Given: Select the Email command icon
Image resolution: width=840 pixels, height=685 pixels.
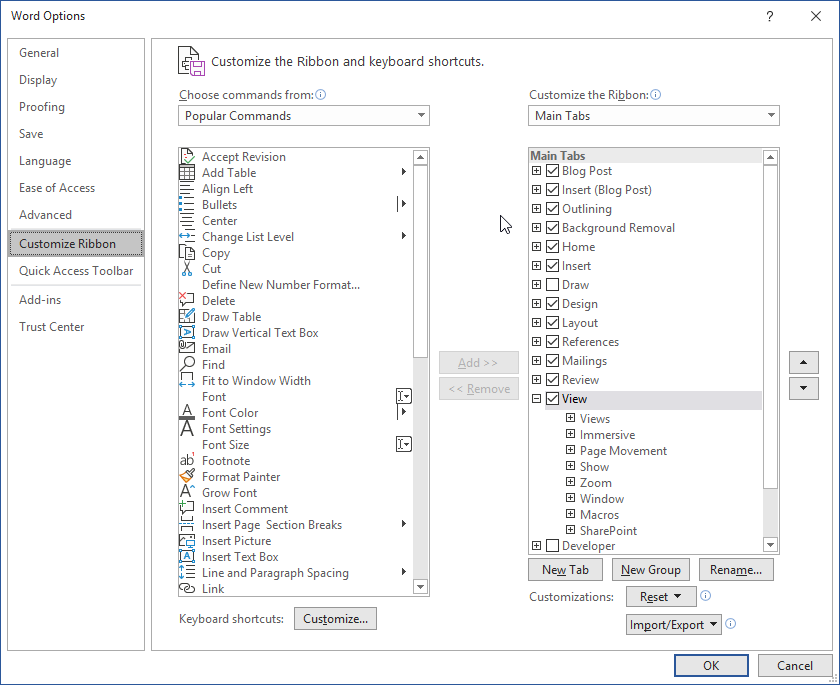Looking at the screenshot, I should pyautogui.click(x=187, y=349).
